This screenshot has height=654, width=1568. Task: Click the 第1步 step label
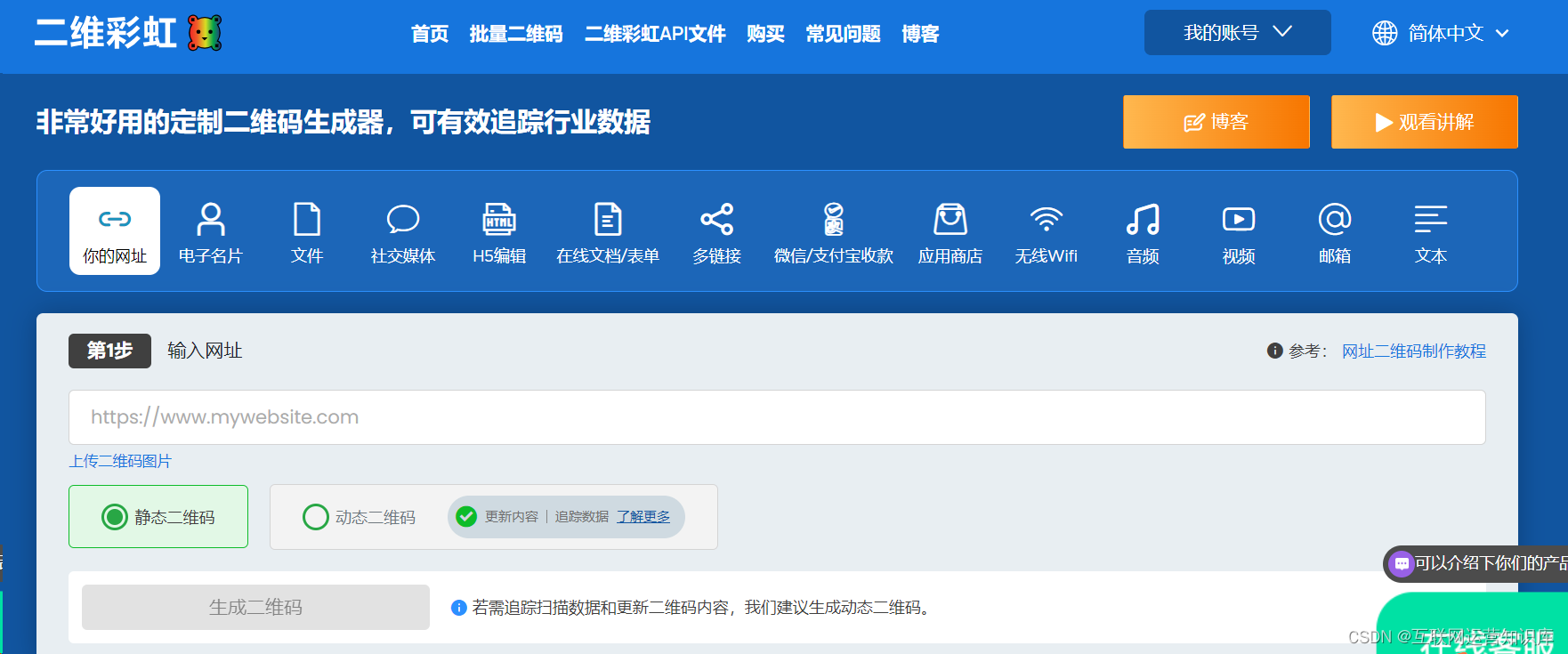(109, 351)
